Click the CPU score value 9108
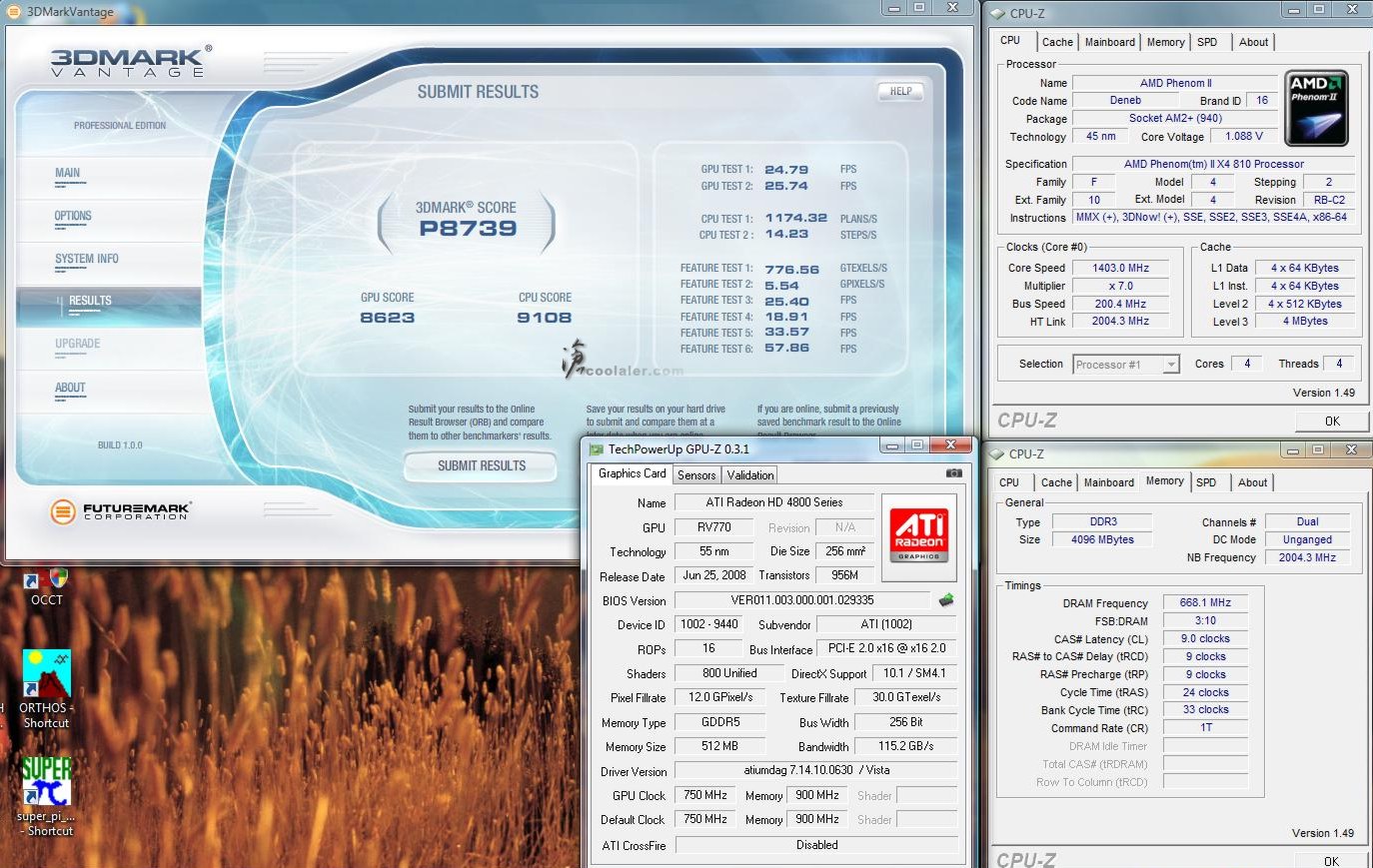Screen dimensions: 1373x868 pos(545,318)
